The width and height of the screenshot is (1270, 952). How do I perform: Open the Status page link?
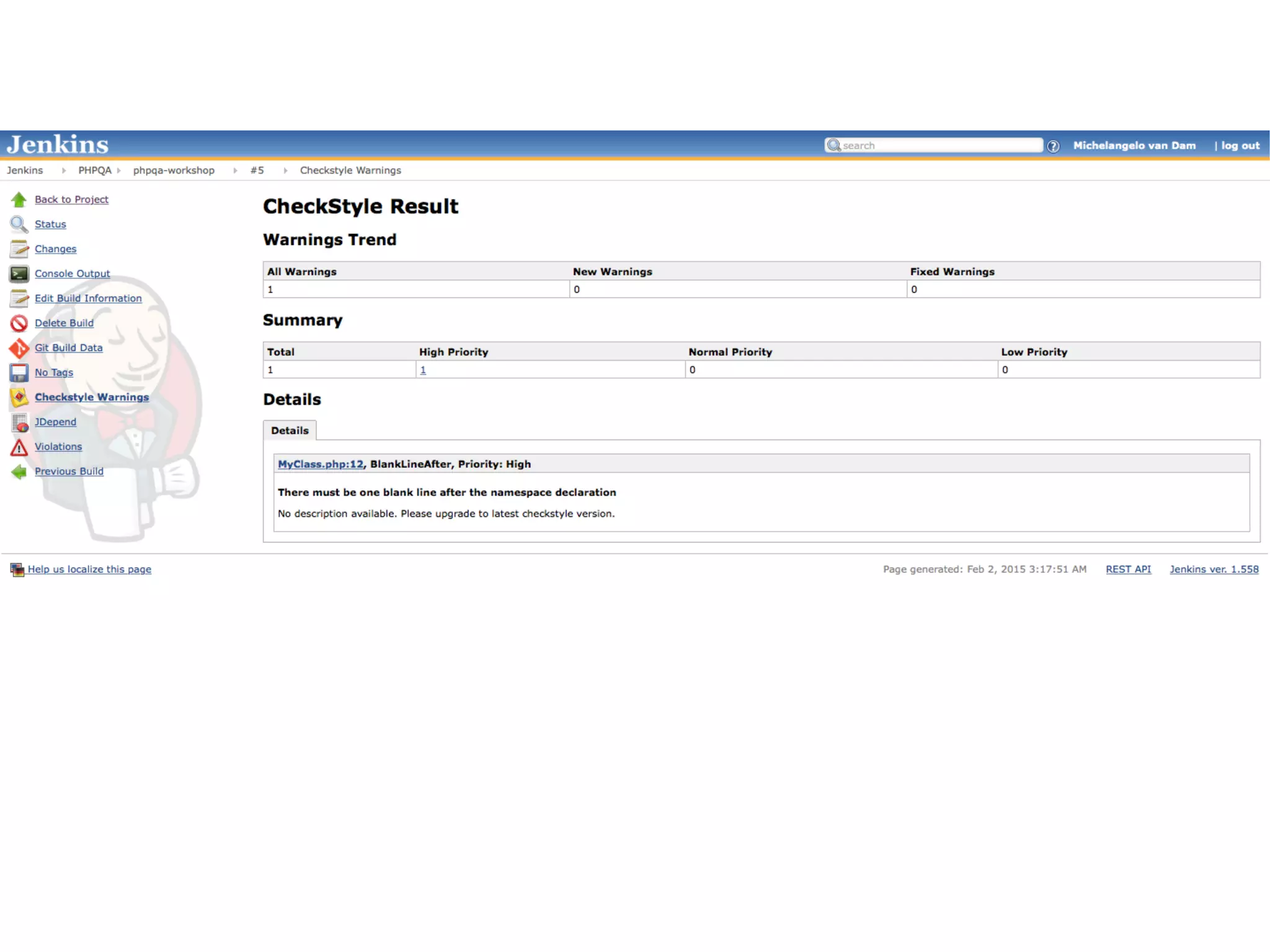click(x=50, y=224)
